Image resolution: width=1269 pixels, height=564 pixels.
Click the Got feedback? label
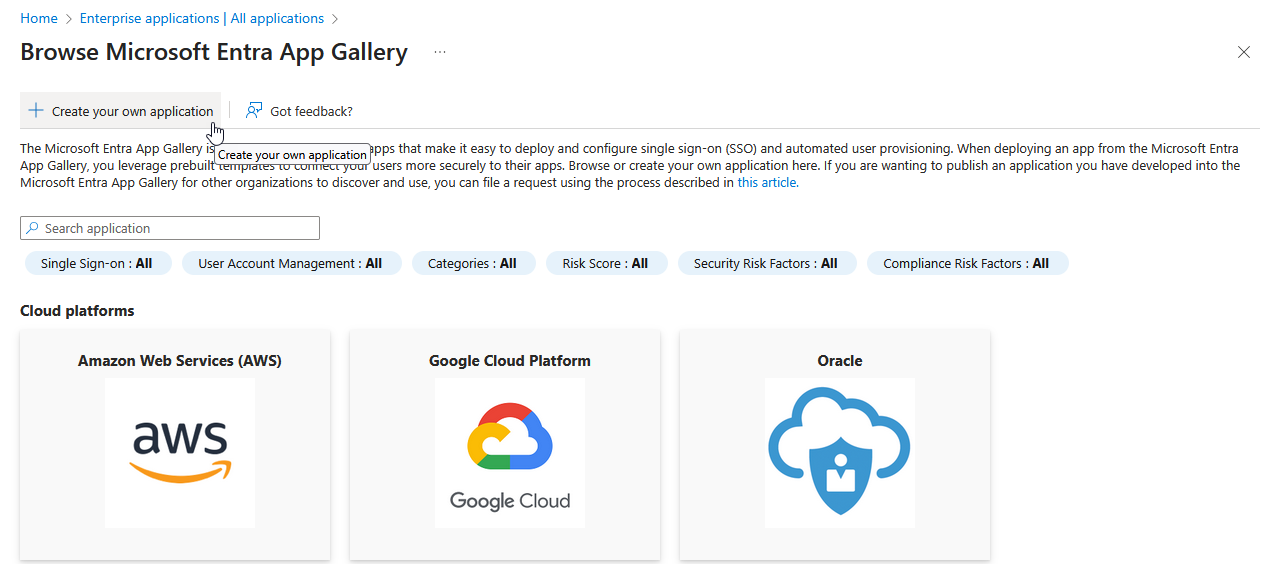[312, 111]
